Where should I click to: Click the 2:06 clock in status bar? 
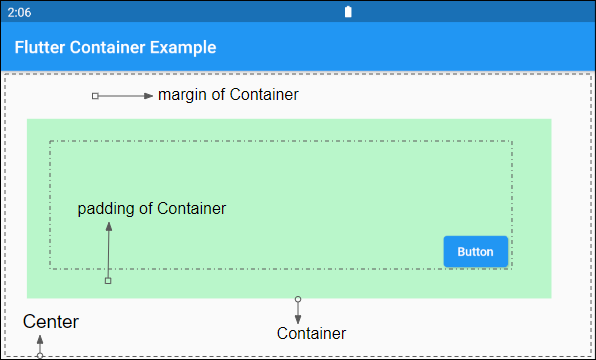[x=19, y=13]
